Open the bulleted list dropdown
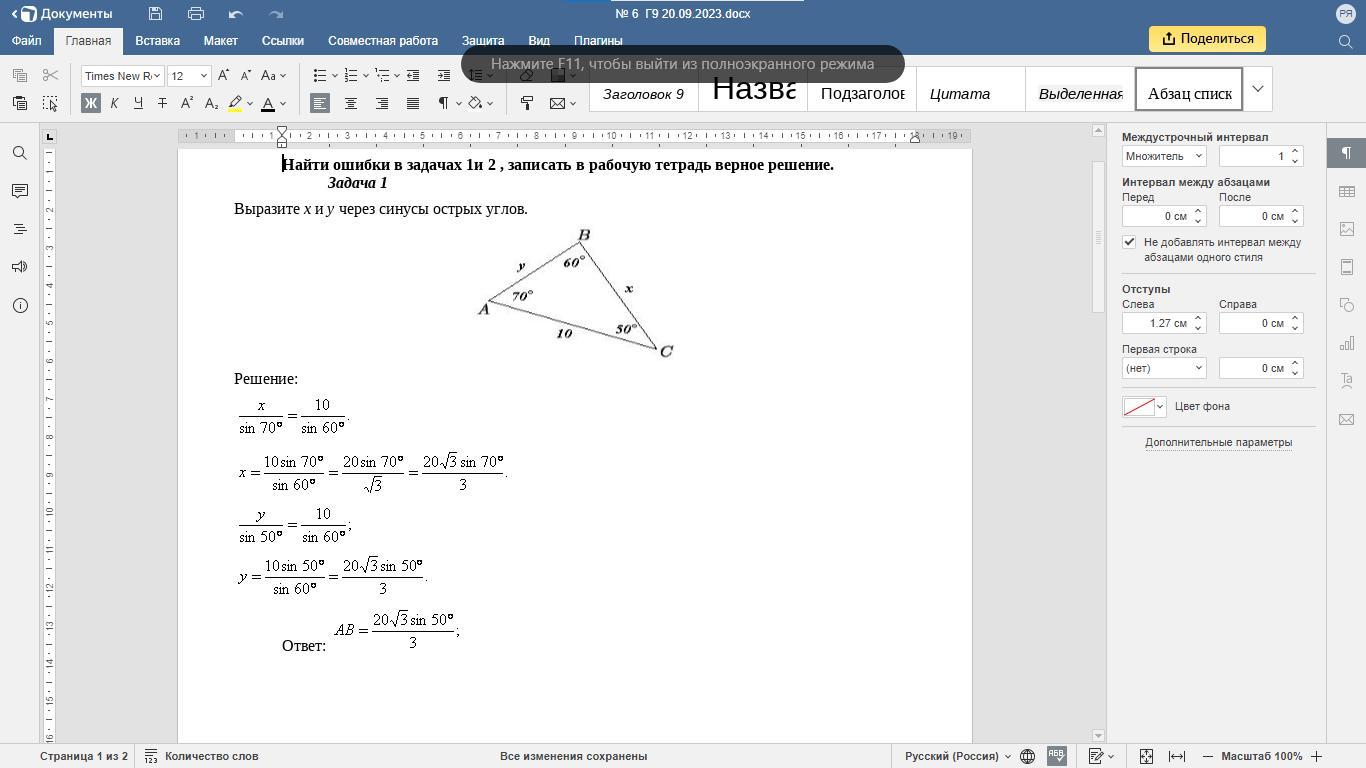 pos(335,75)
